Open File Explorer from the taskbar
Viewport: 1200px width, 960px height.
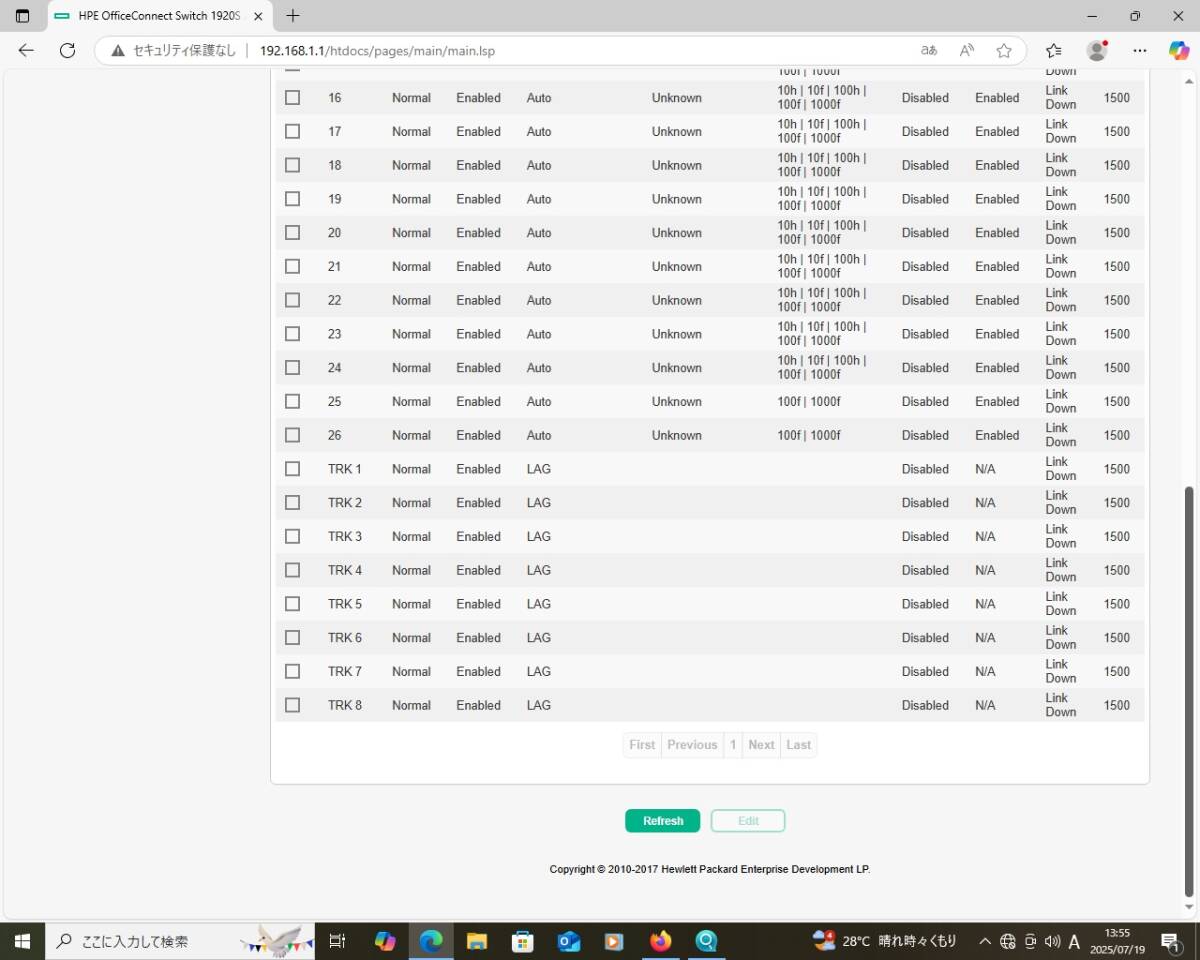477,941
